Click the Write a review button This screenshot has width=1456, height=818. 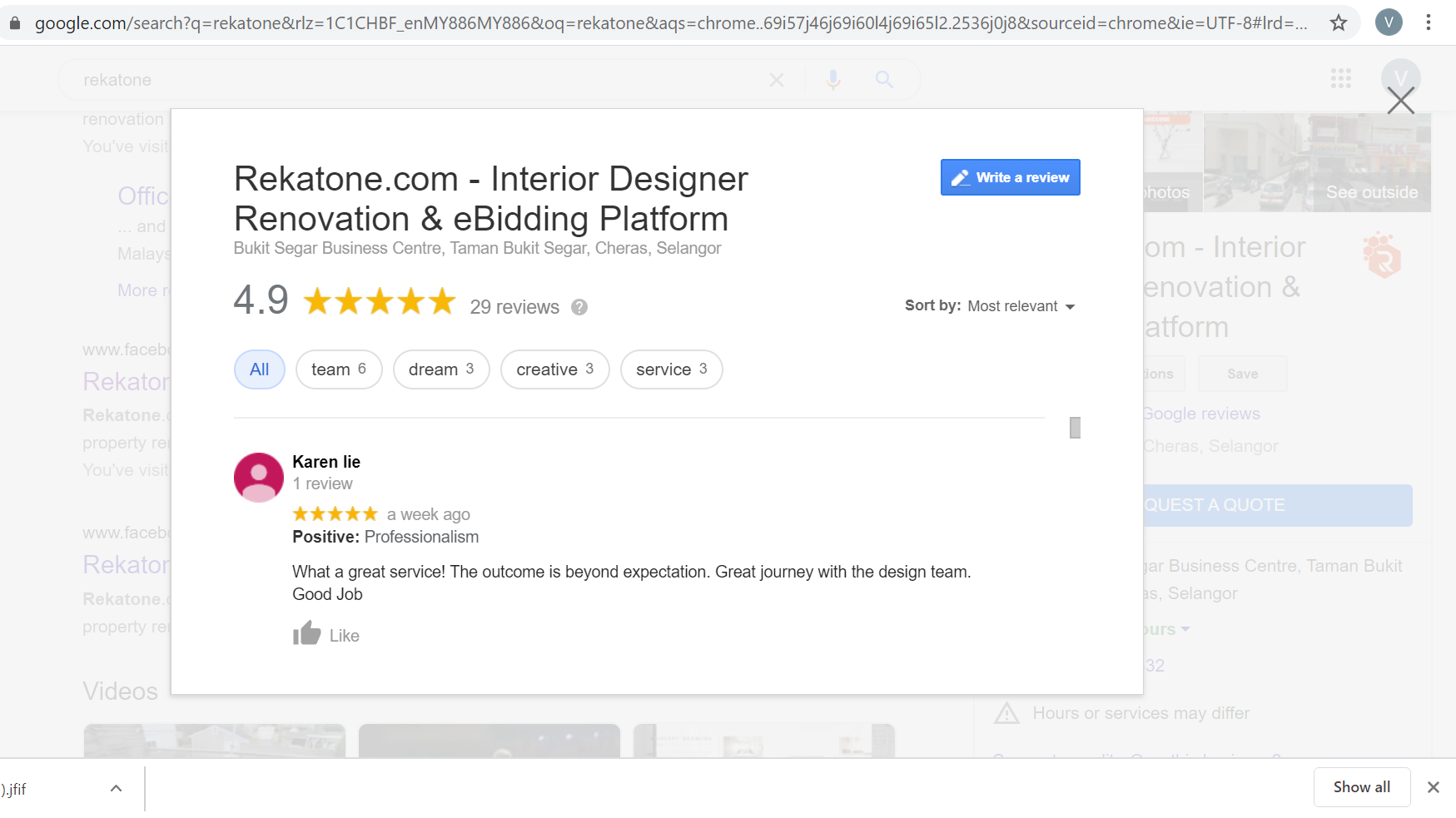click(x=1010, y=177)
